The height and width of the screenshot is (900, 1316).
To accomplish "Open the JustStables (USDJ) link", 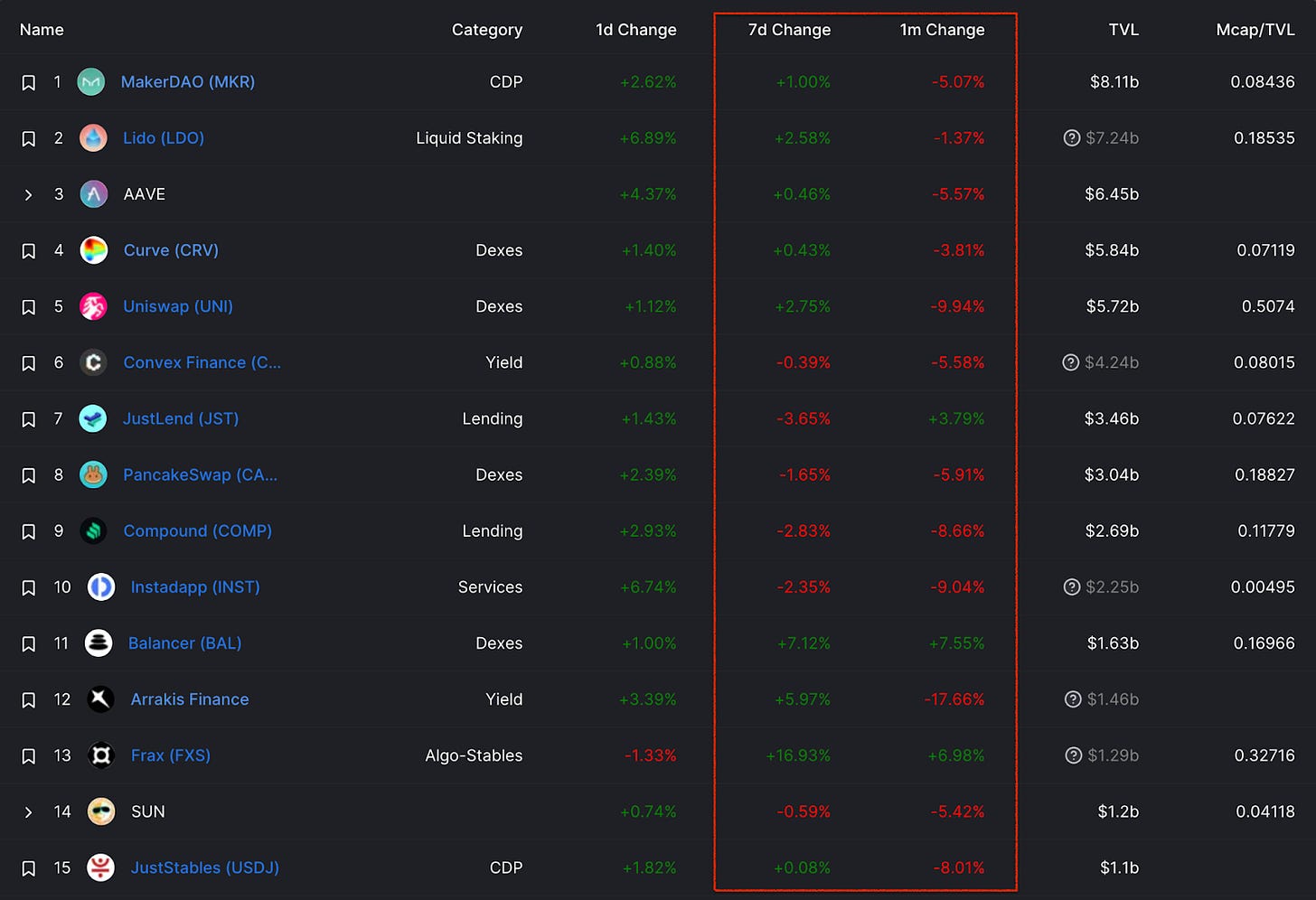I will [205, 867].
